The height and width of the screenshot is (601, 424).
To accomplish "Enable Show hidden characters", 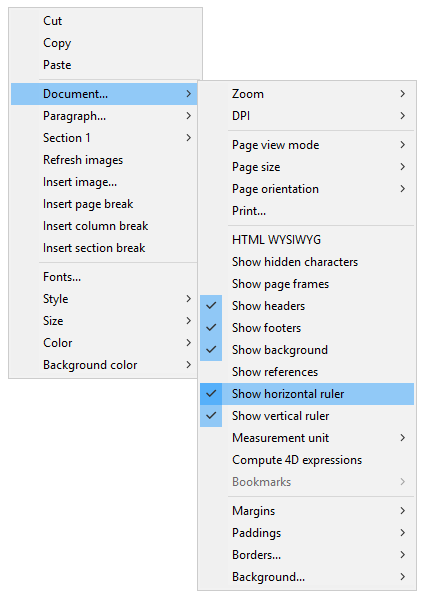I will (307, 262).
